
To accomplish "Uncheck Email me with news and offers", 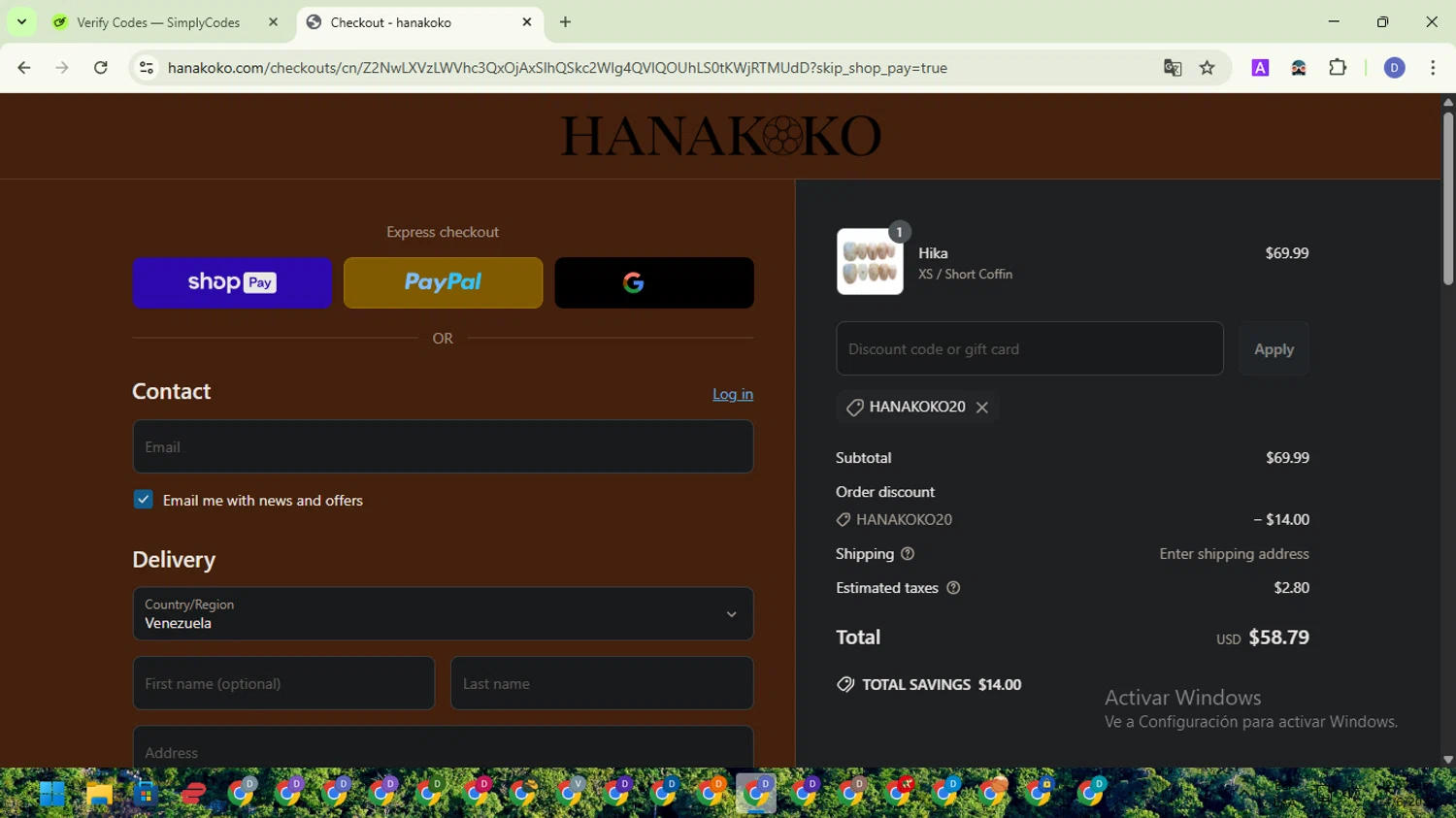I will tap(144, 500).
